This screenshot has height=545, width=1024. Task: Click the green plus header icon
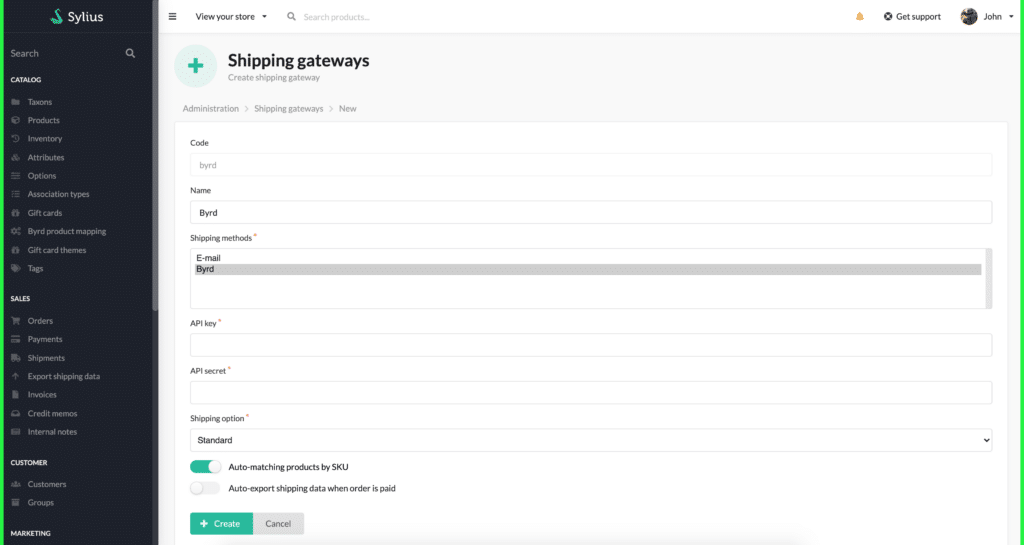[x=195, y=66]
